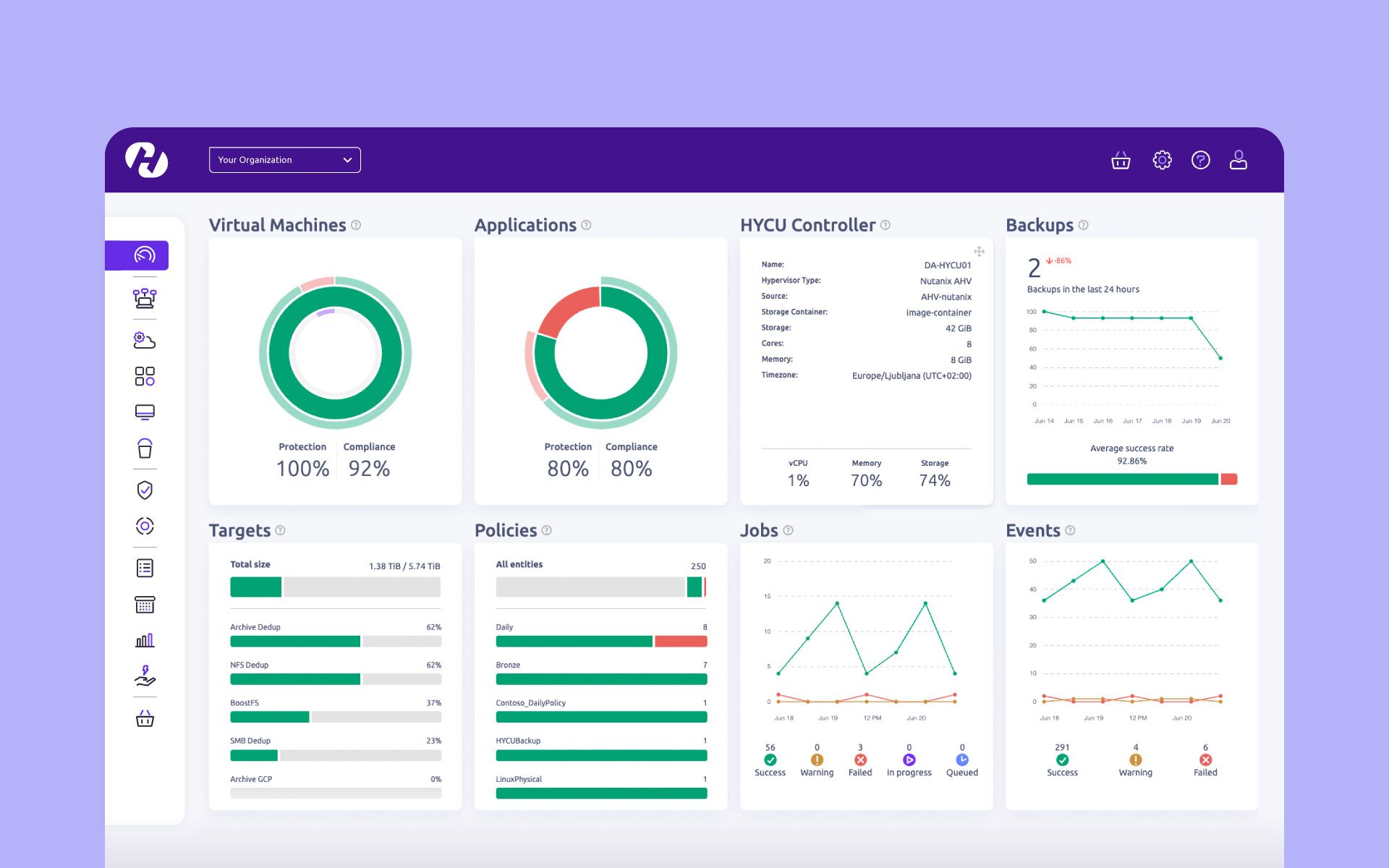Click HYCU Controller help info icon
The image size is (1389, 868).
(885, 225)
